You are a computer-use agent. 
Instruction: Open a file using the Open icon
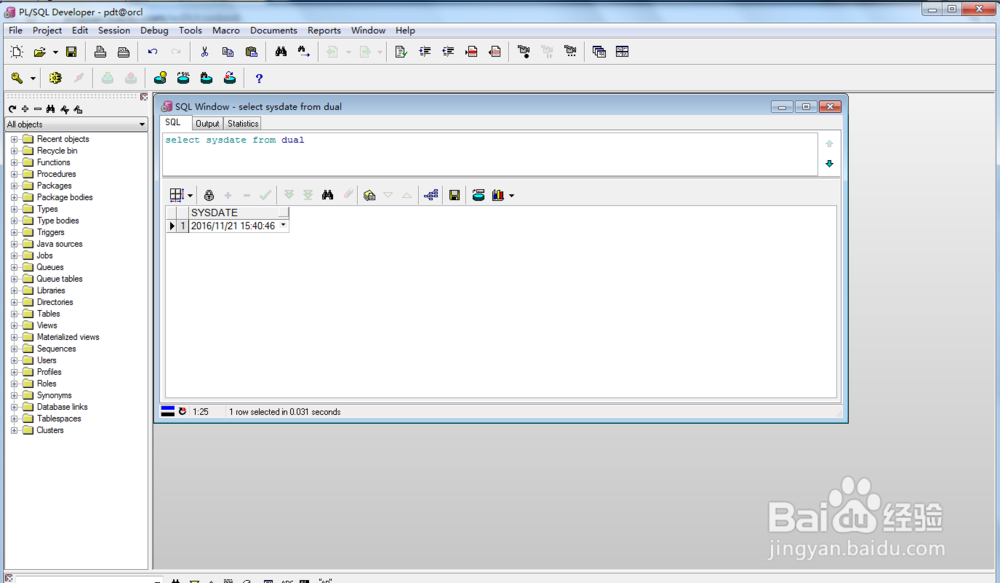point(39,51)
